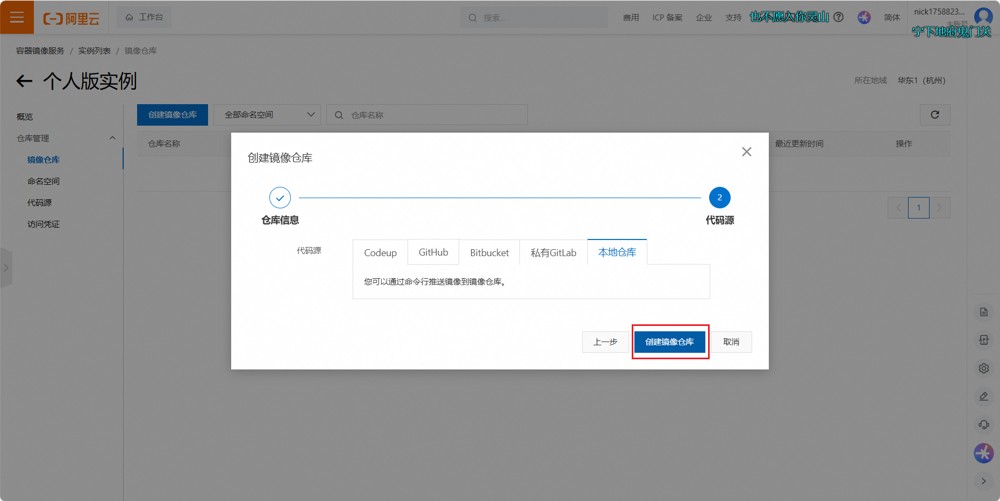The width and height of the screenshot is (1000, 501).
Task: Click the document icon on right rail
Action: coord(983,312)
